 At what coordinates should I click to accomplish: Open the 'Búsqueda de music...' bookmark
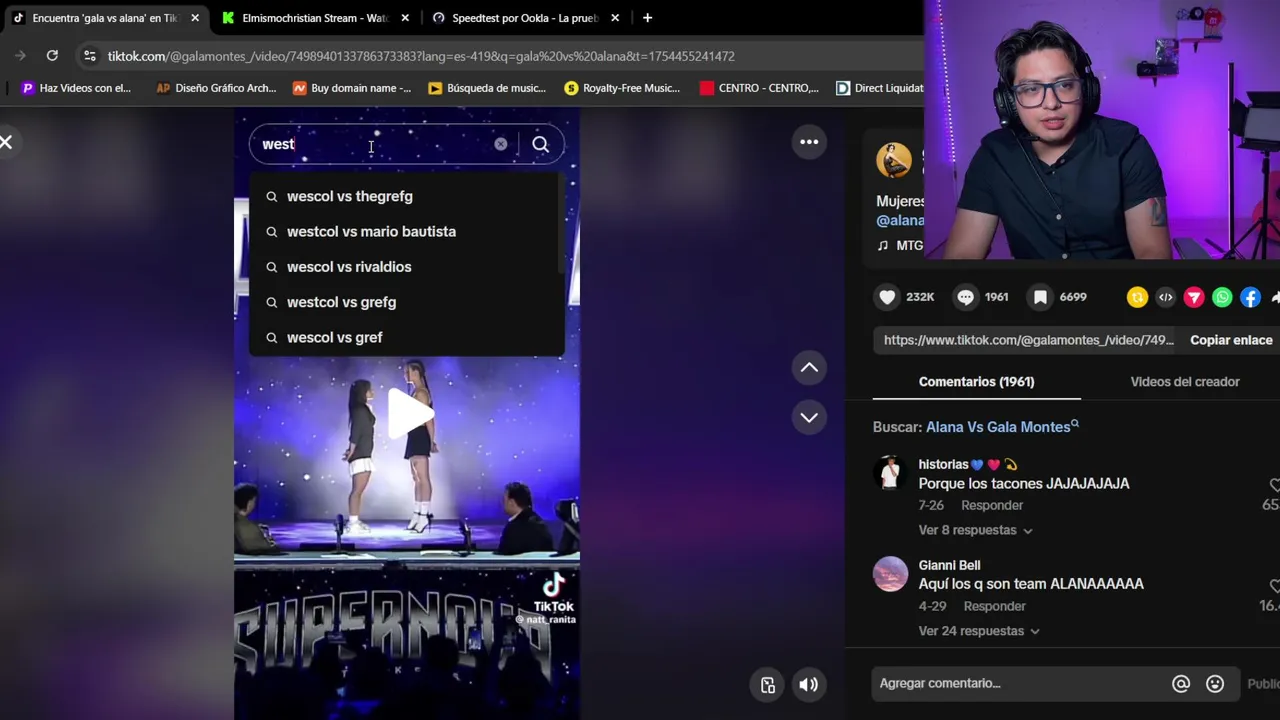[486, 88]
